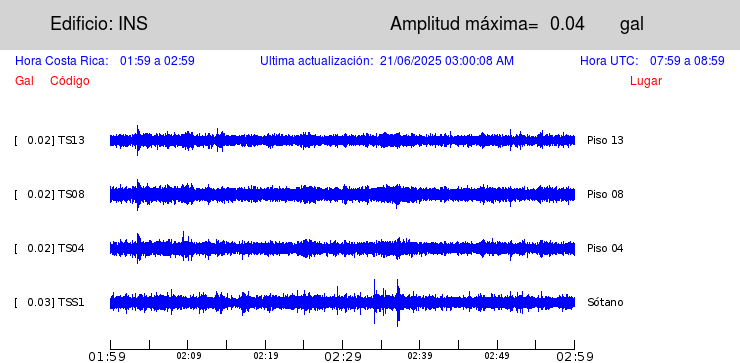Click the 02:19 time axis label
Screen dimensions: 740x363
point(266,355)
